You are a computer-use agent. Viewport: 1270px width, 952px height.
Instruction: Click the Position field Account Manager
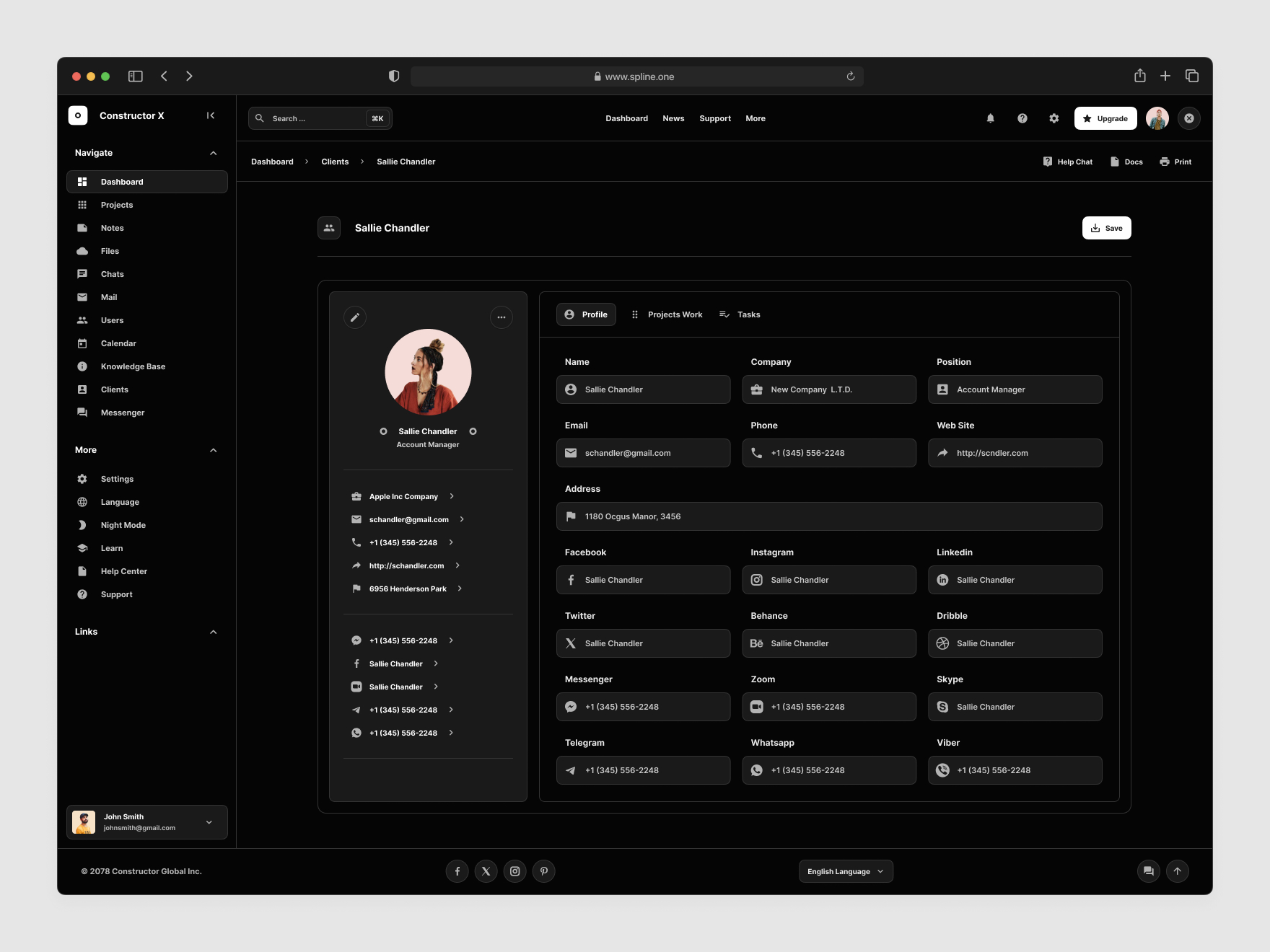click(1015, 389)
